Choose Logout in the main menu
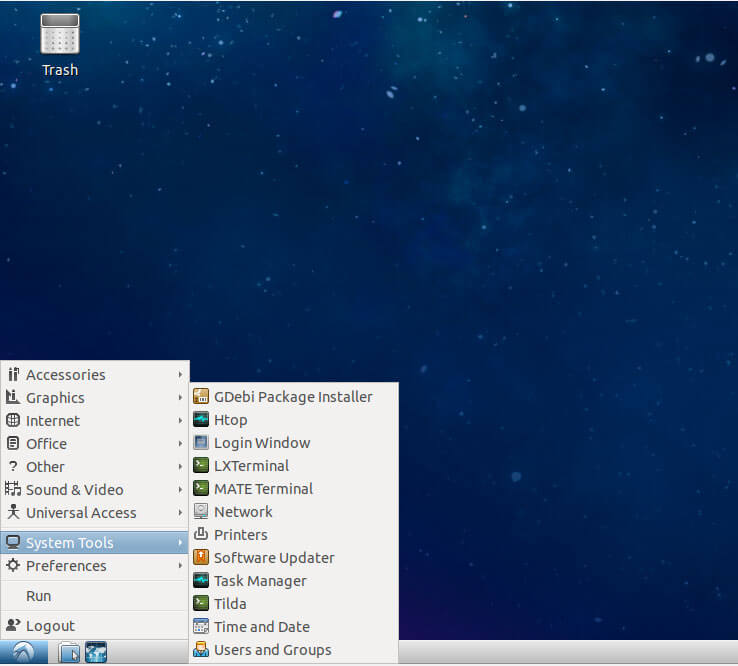This screenshot has width=738, height=666. 95,626
